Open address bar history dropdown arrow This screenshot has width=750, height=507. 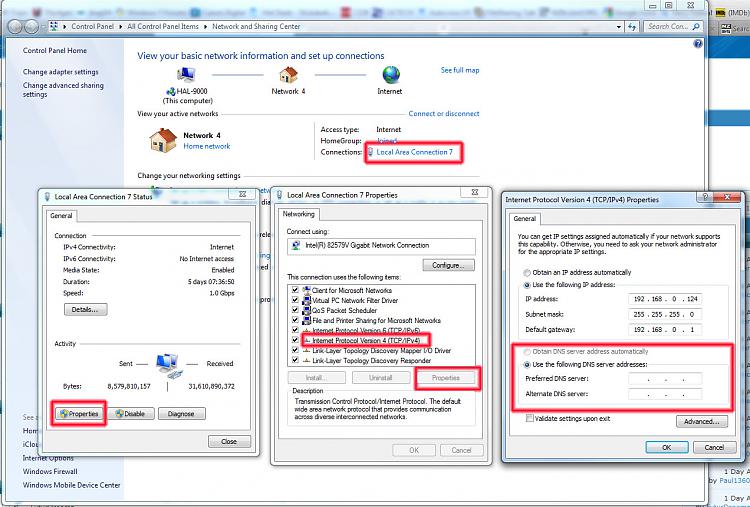pos(619,27)
